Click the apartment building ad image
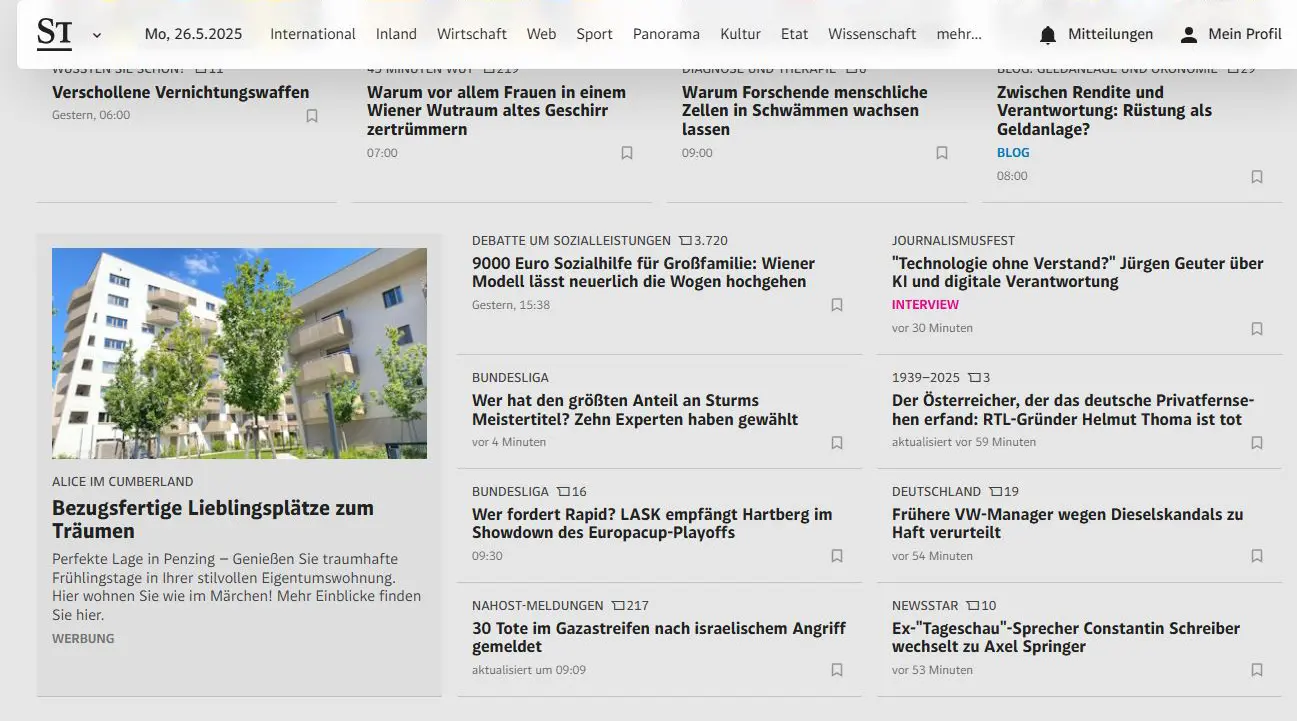Viewport: 1297px width, 721px height. coord(239,353)
